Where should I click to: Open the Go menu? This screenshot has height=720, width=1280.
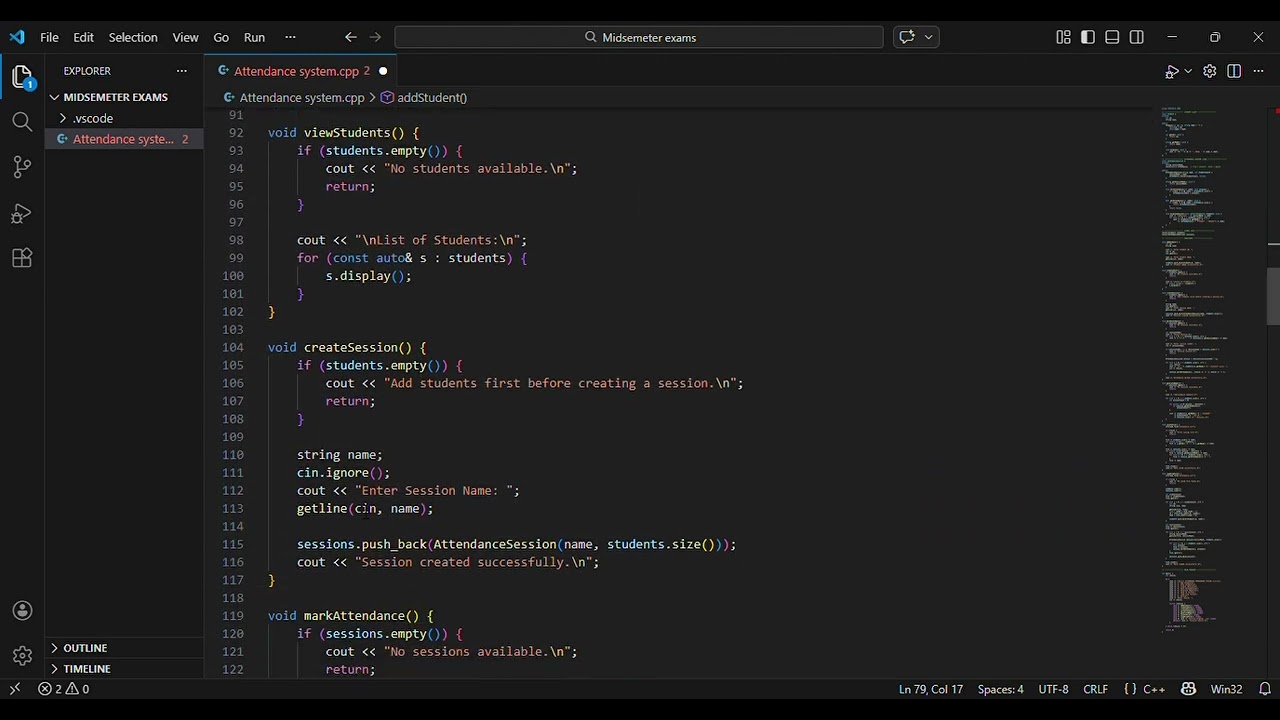[x=221, y=37]
